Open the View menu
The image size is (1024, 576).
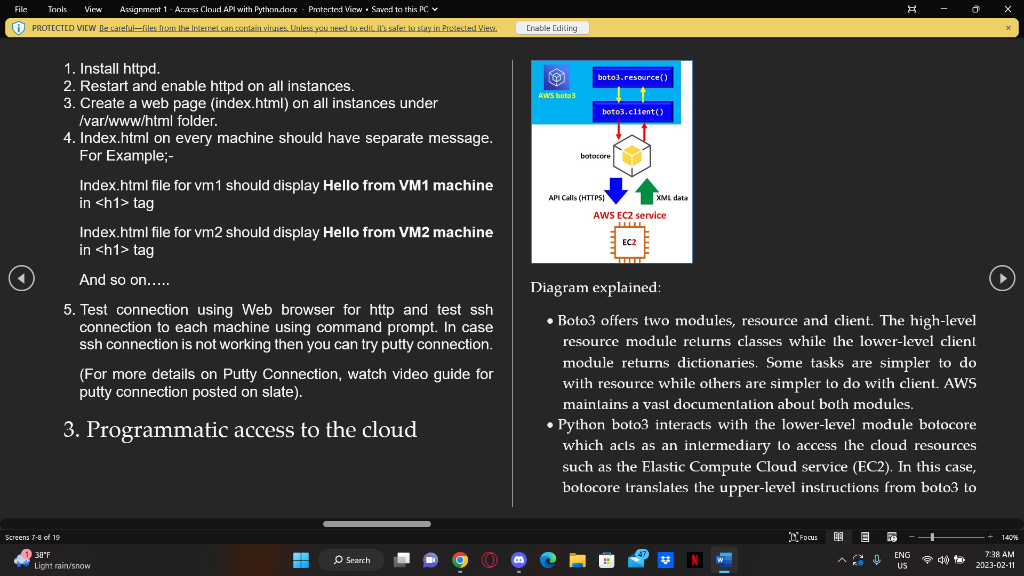(93, 9)
